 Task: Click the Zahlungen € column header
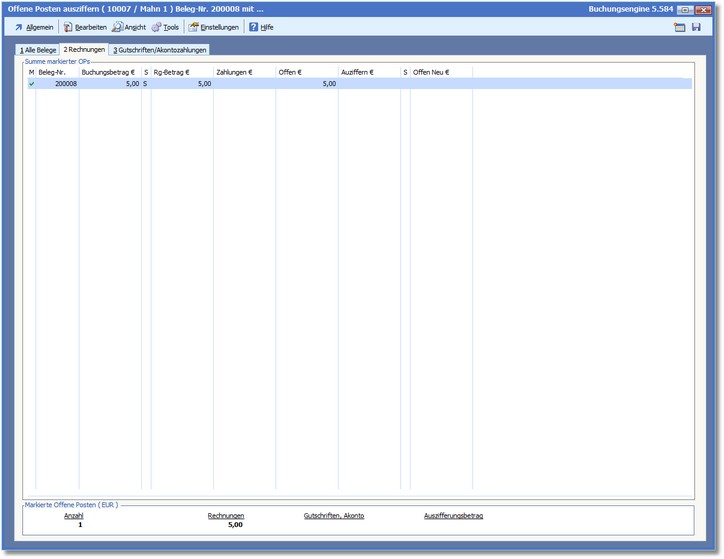coord(244,72)
